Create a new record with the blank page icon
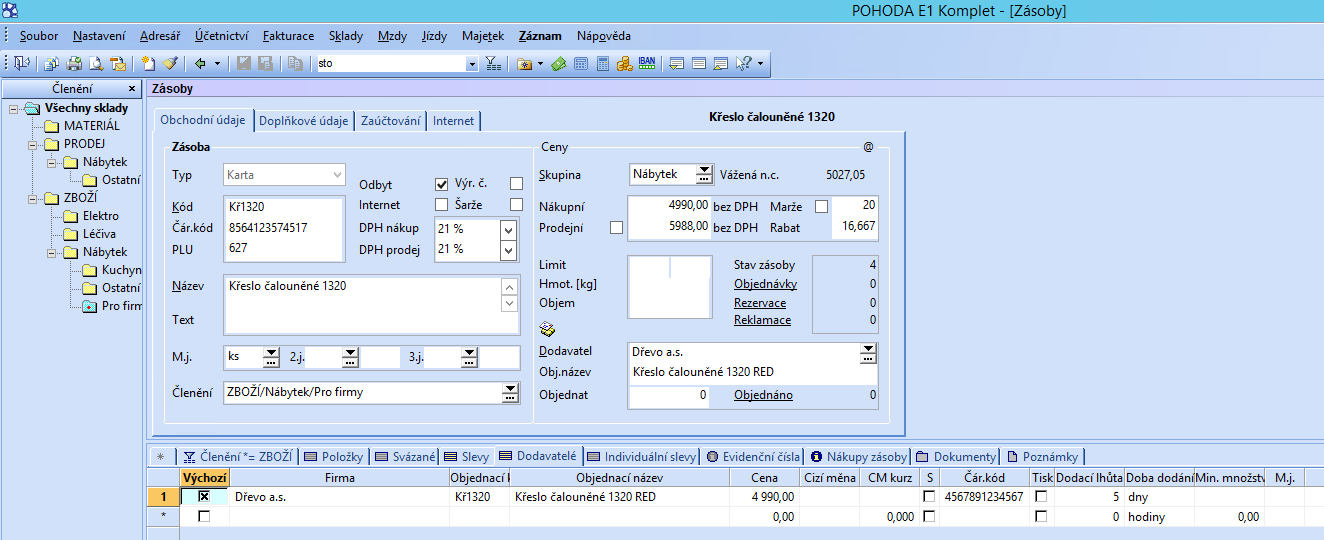Viewport: 1324px width, 540px height. (x=149, y=63)
